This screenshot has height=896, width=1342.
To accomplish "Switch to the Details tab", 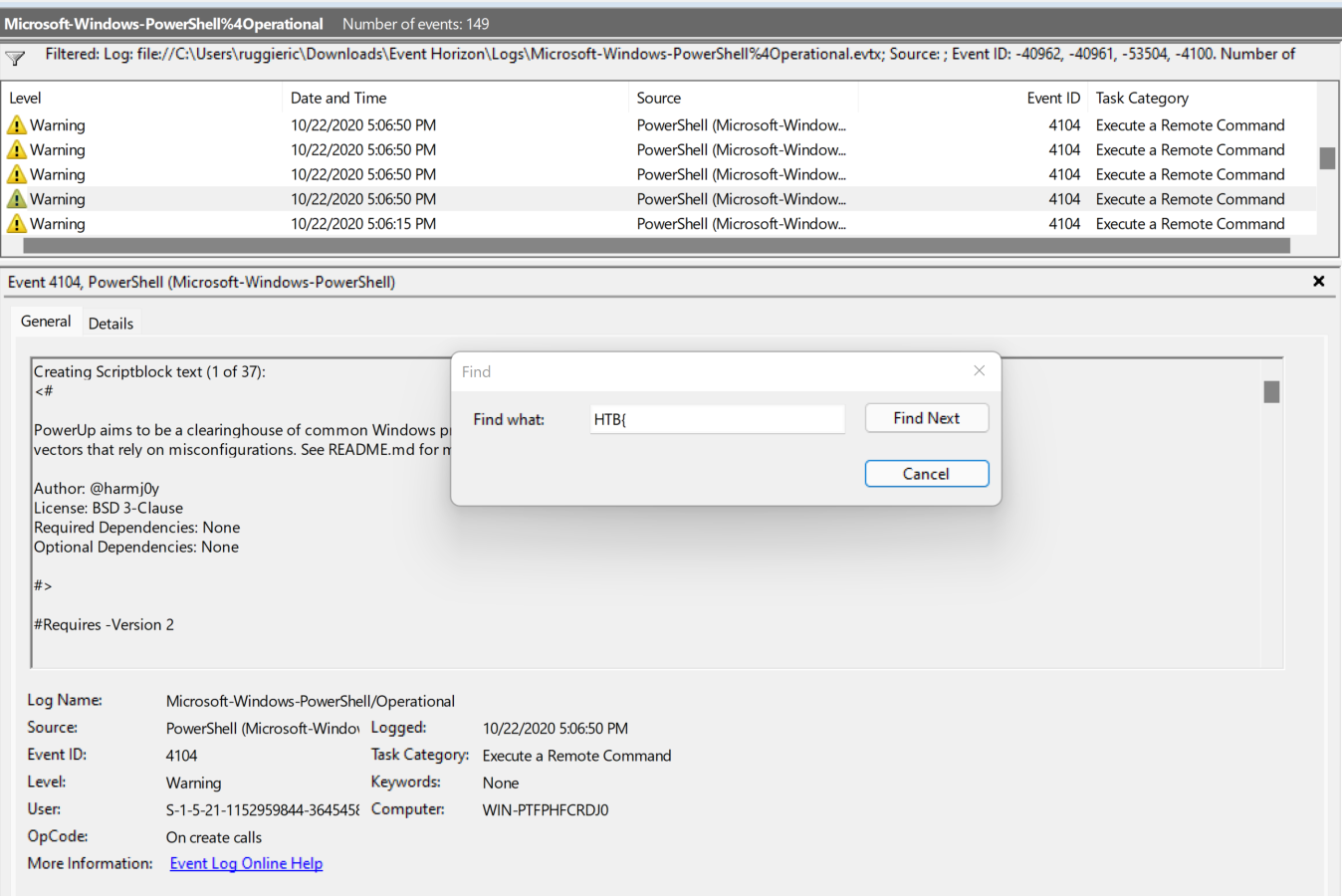I will pyautogui.click(x=111, y=324).
